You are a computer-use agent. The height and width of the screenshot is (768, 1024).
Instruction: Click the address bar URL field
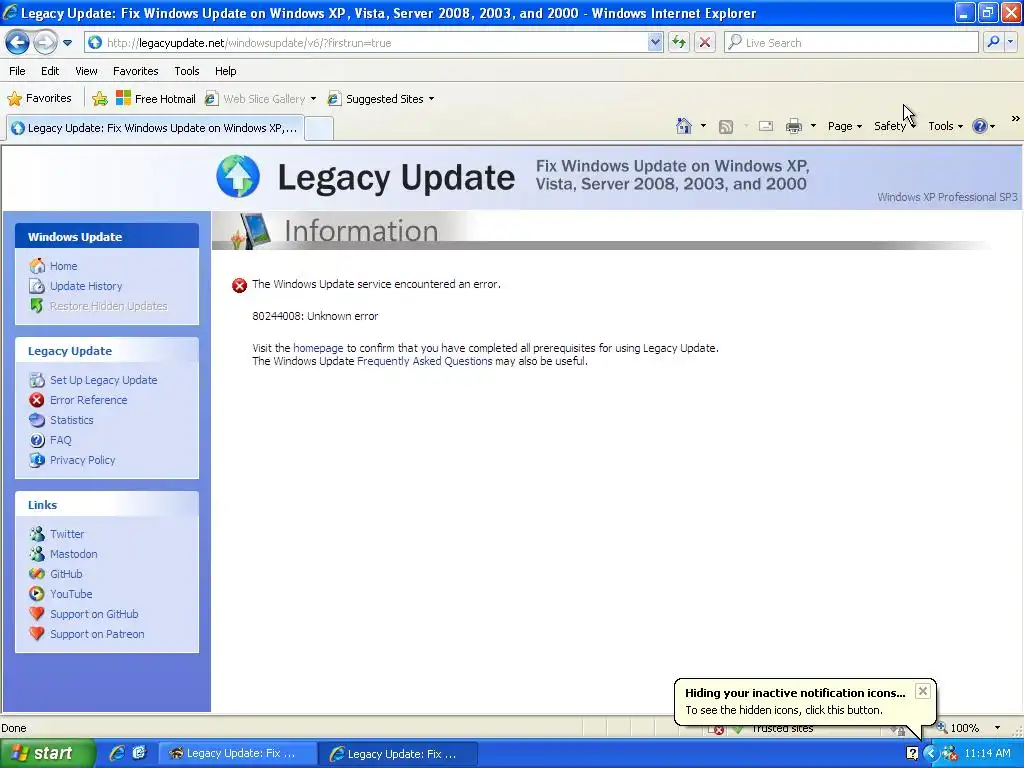368,43
